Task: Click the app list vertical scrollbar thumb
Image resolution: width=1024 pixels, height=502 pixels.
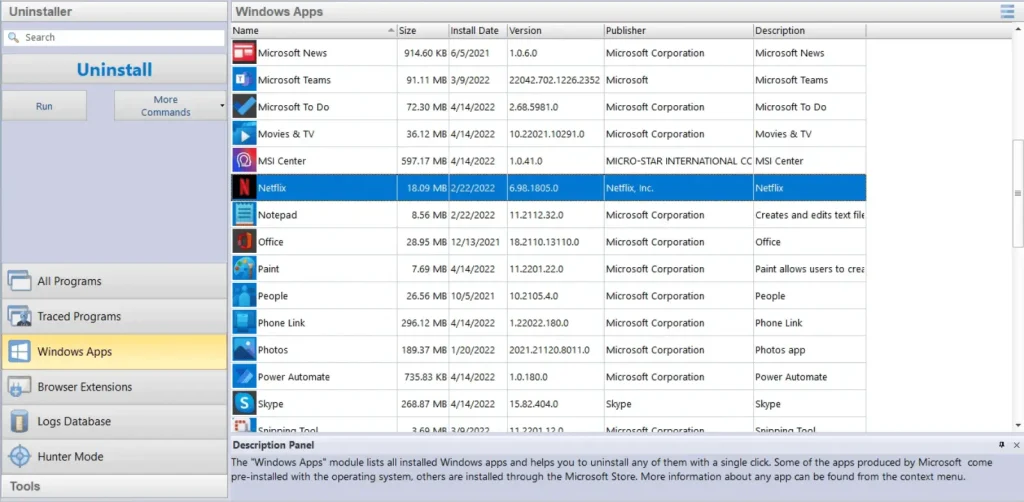Action: coord(1017,193)
